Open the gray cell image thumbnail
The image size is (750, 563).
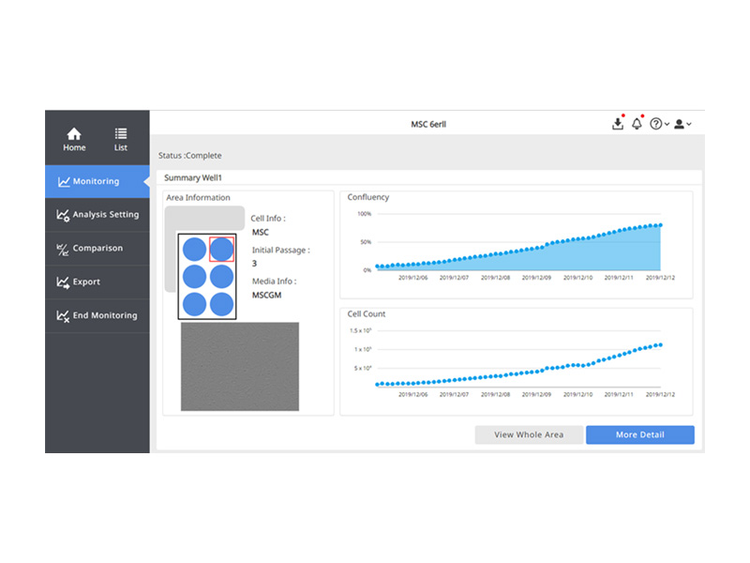tap(239, 366)
